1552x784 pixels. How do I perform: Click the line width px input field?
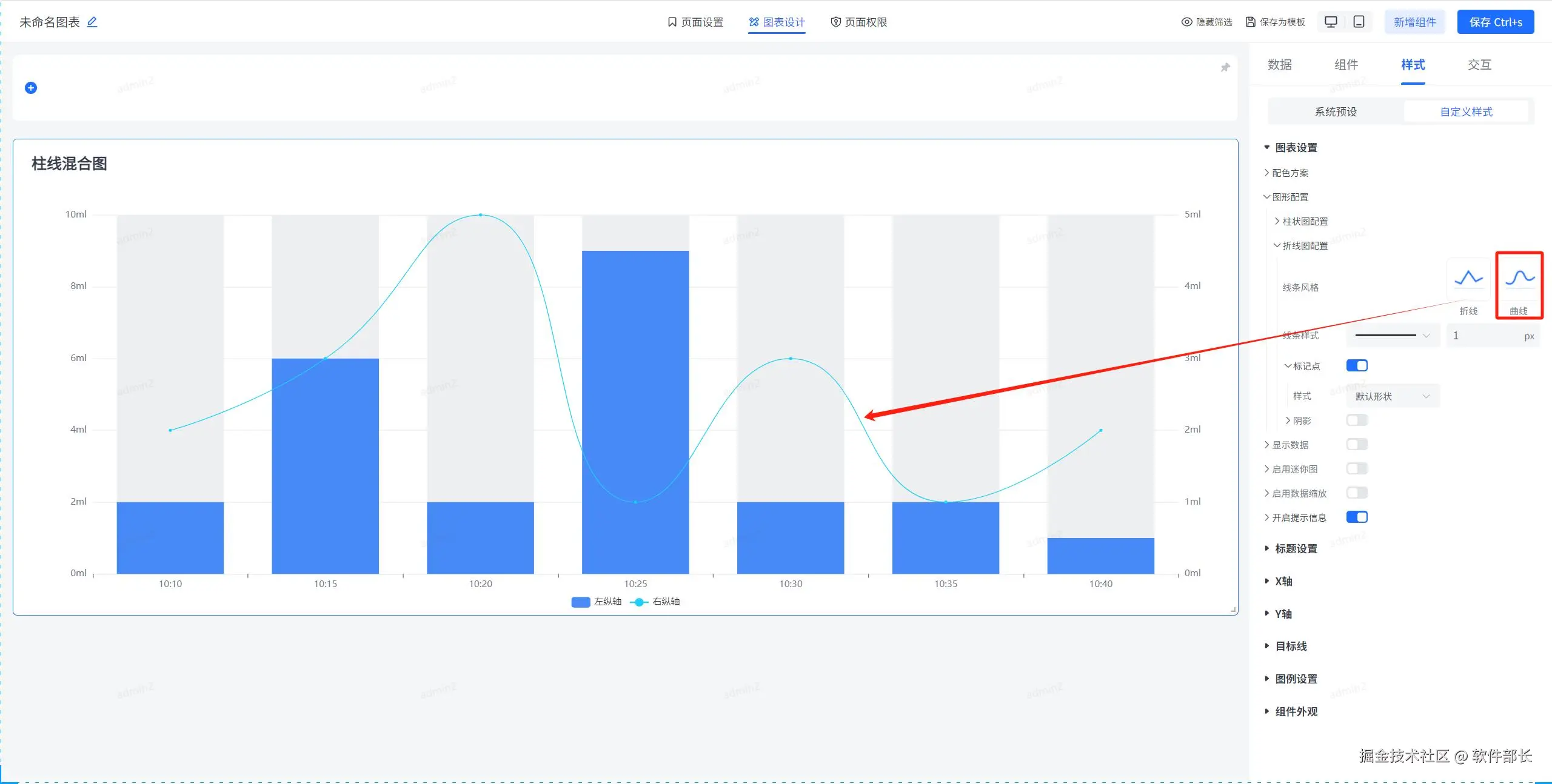pos(1485,336)
